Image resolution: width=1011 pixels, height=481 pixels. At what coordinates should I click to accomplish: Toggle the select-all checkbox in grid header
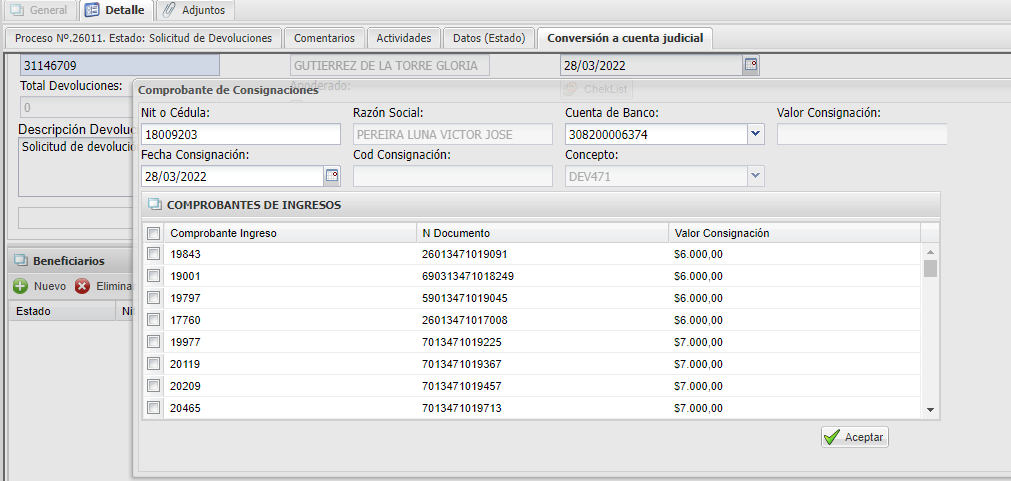point(154,233)
